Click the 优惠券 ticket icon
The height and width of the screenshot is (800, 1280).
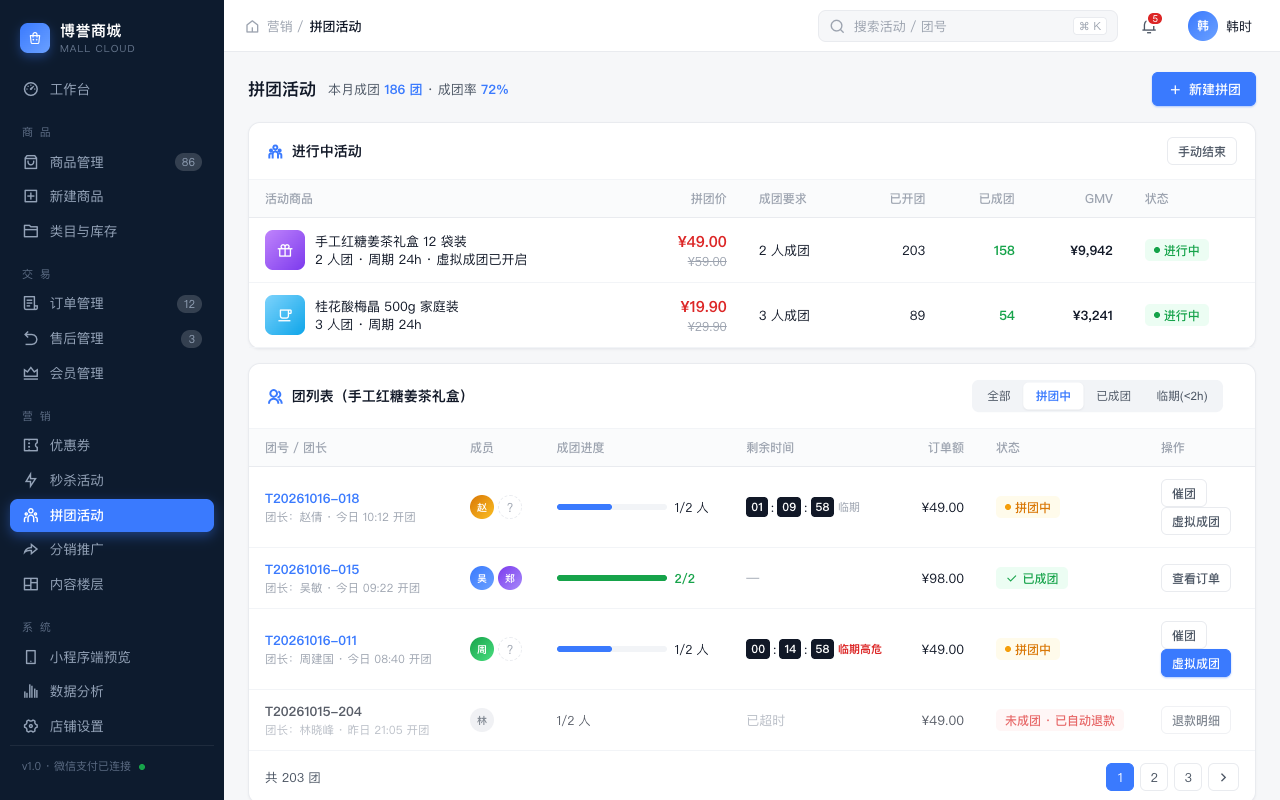(31, 445)
